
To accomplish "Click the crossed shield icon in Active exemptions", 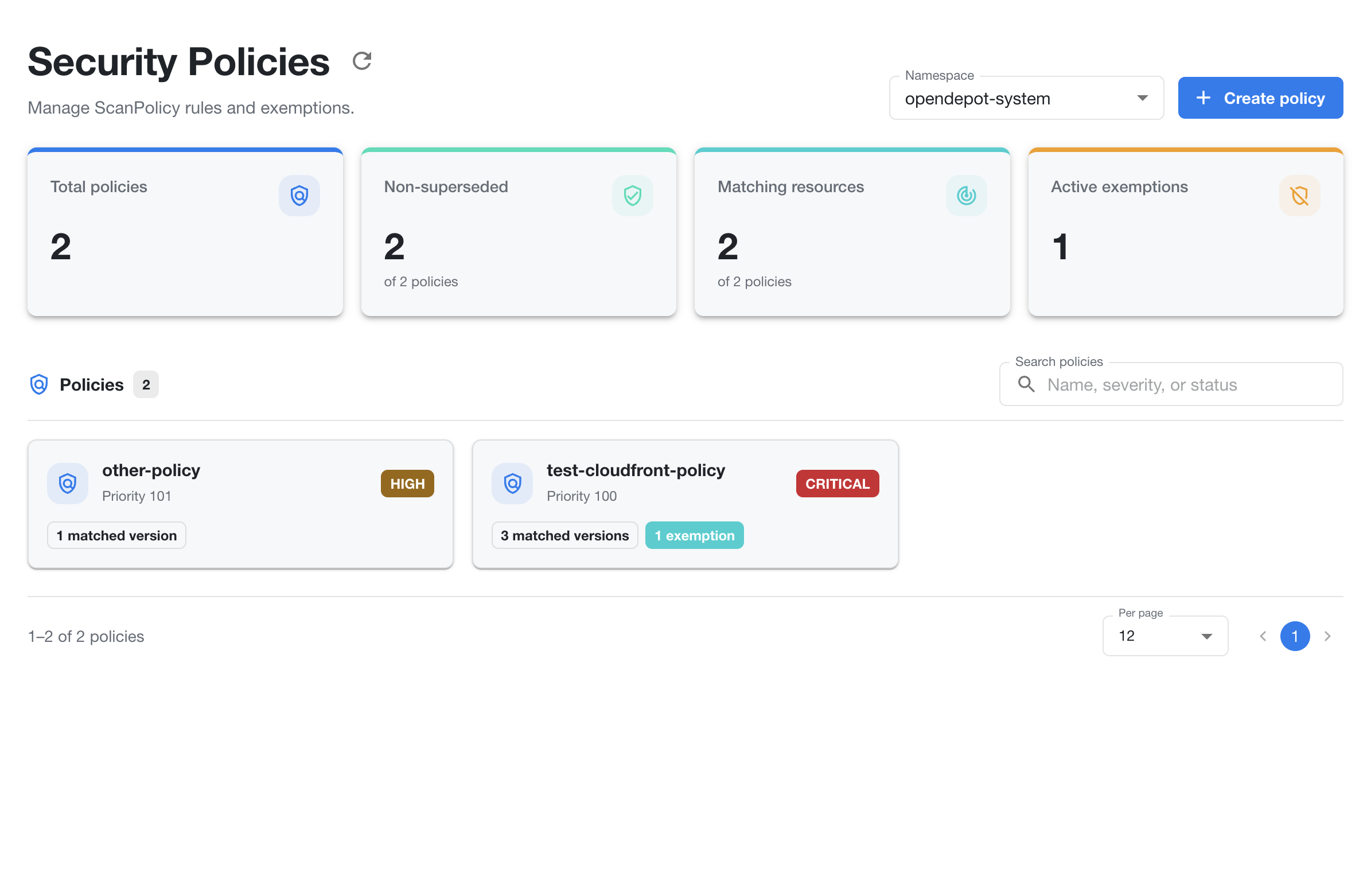I will point(1299,196).
